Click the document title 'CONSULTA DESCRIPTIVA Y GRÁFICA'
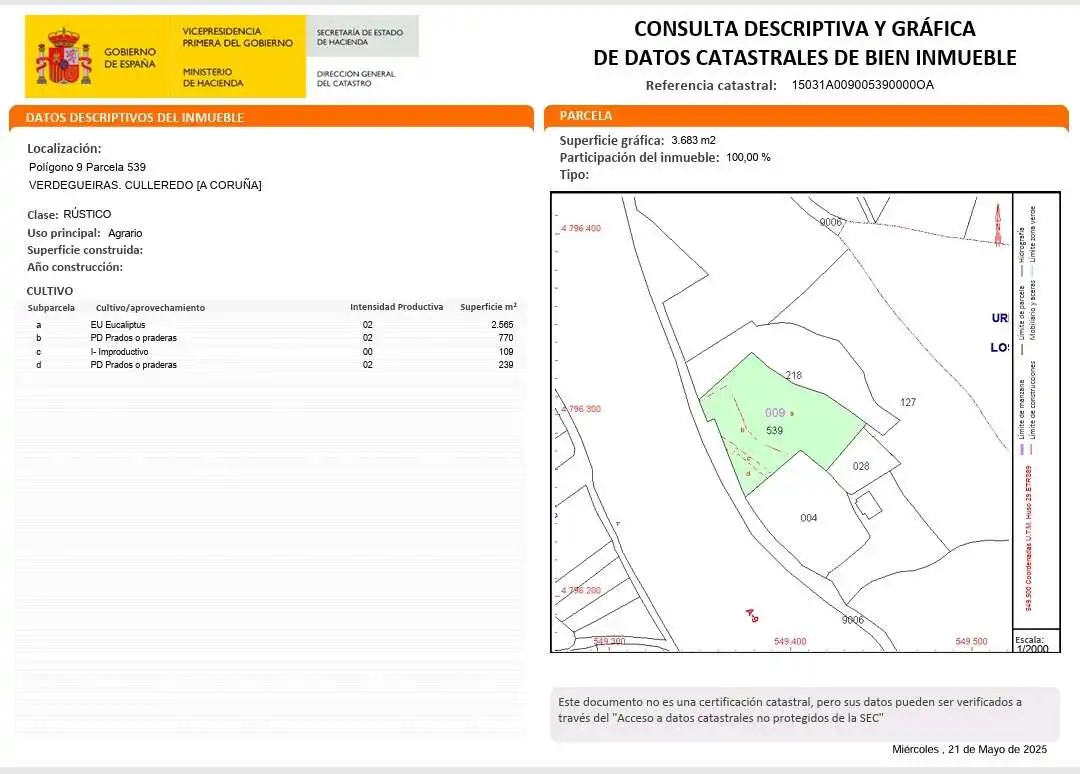 point(804,28)
